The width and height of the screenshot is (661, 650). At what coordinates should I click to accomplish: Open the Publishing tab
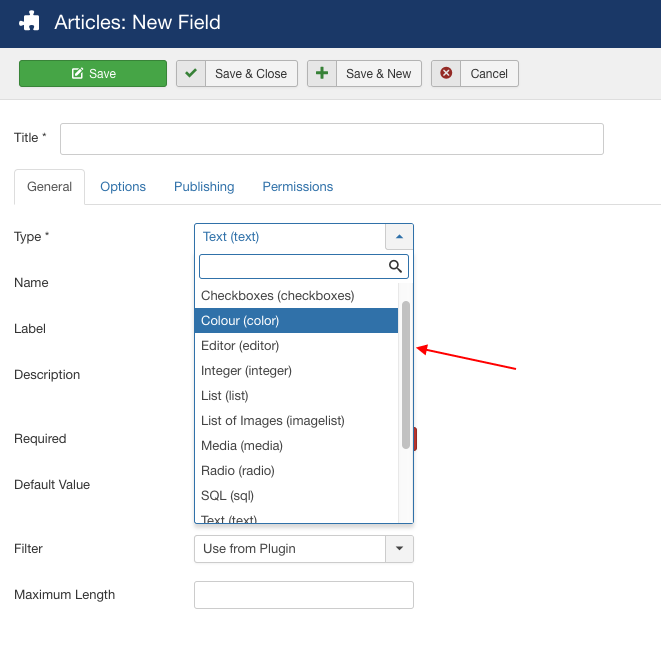click(204, 187)
